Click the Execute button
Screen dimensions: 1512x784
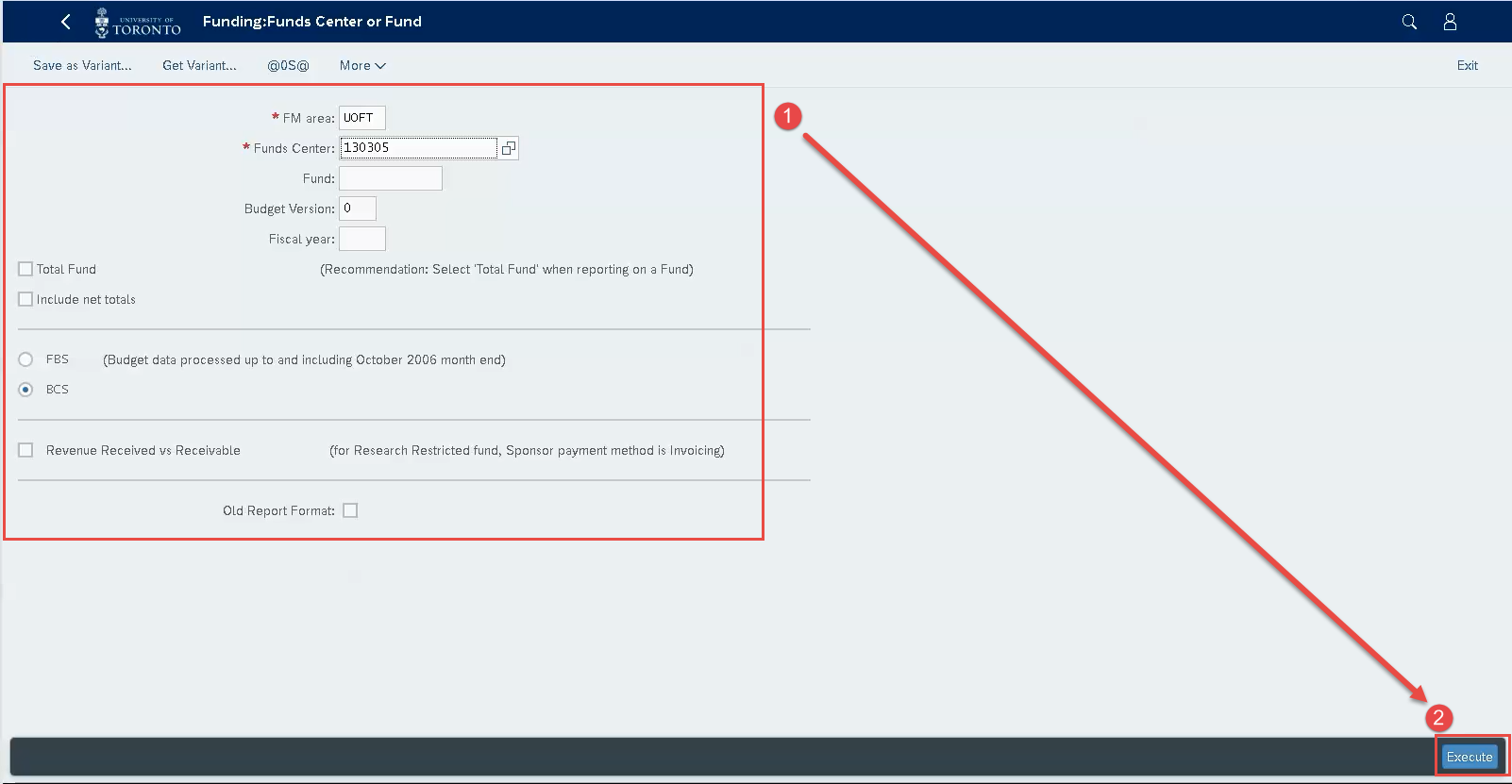point(1470,757)
